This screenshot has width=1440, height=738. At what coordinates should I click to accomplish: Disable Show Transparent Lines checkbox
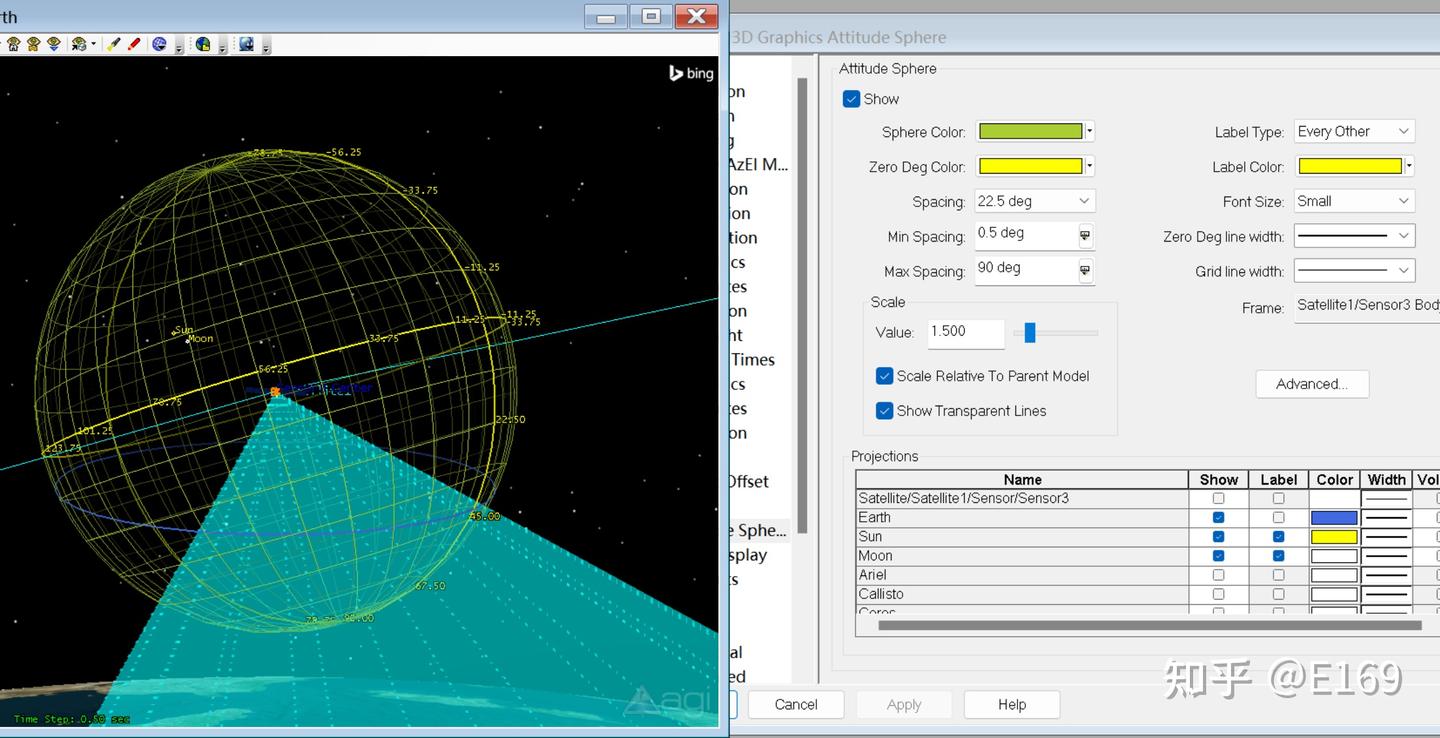point(884,411)
